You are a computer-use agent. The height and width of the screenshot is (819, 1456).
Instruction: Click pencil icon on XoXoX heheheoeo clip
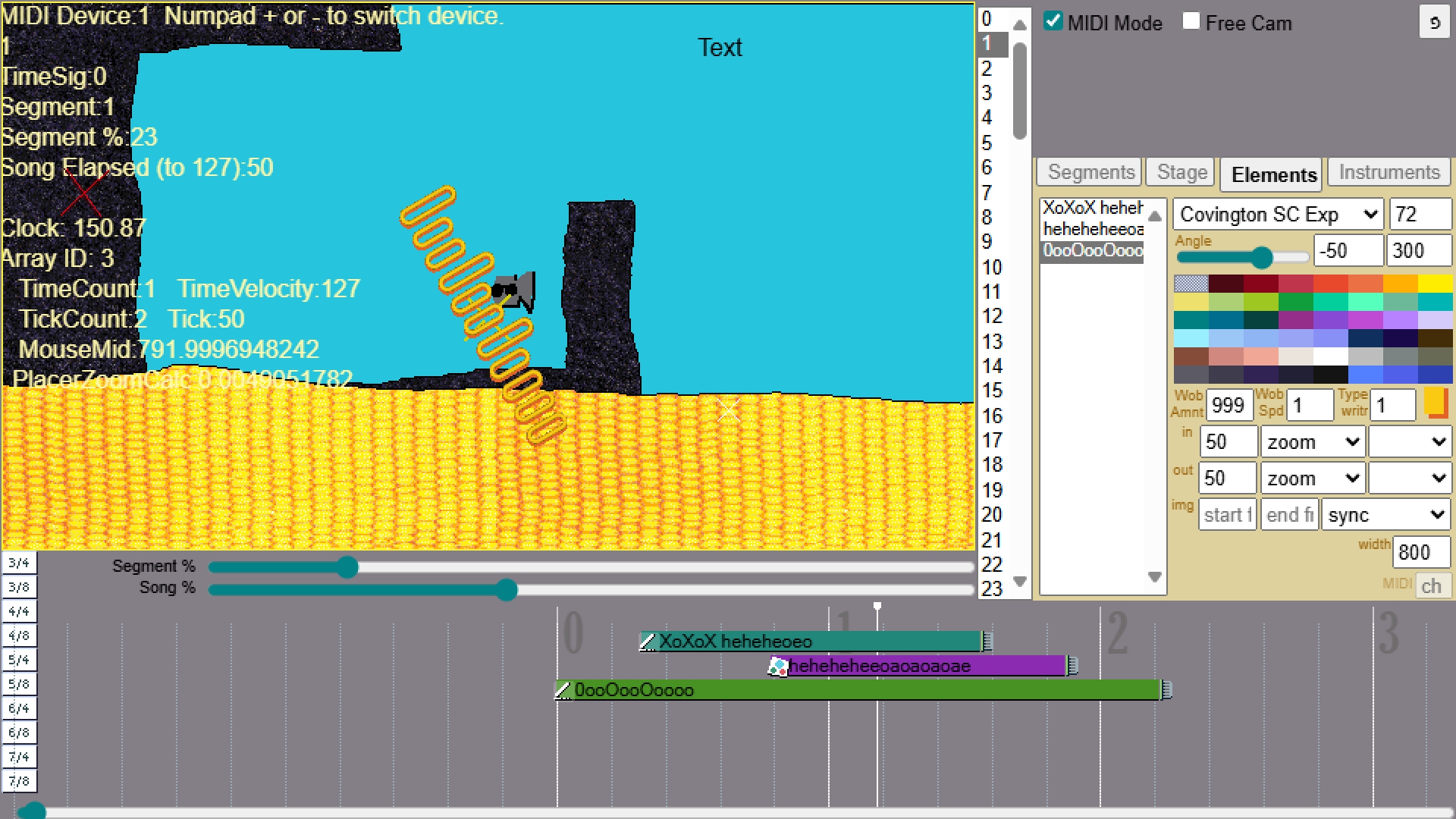(x=648, y=642)
